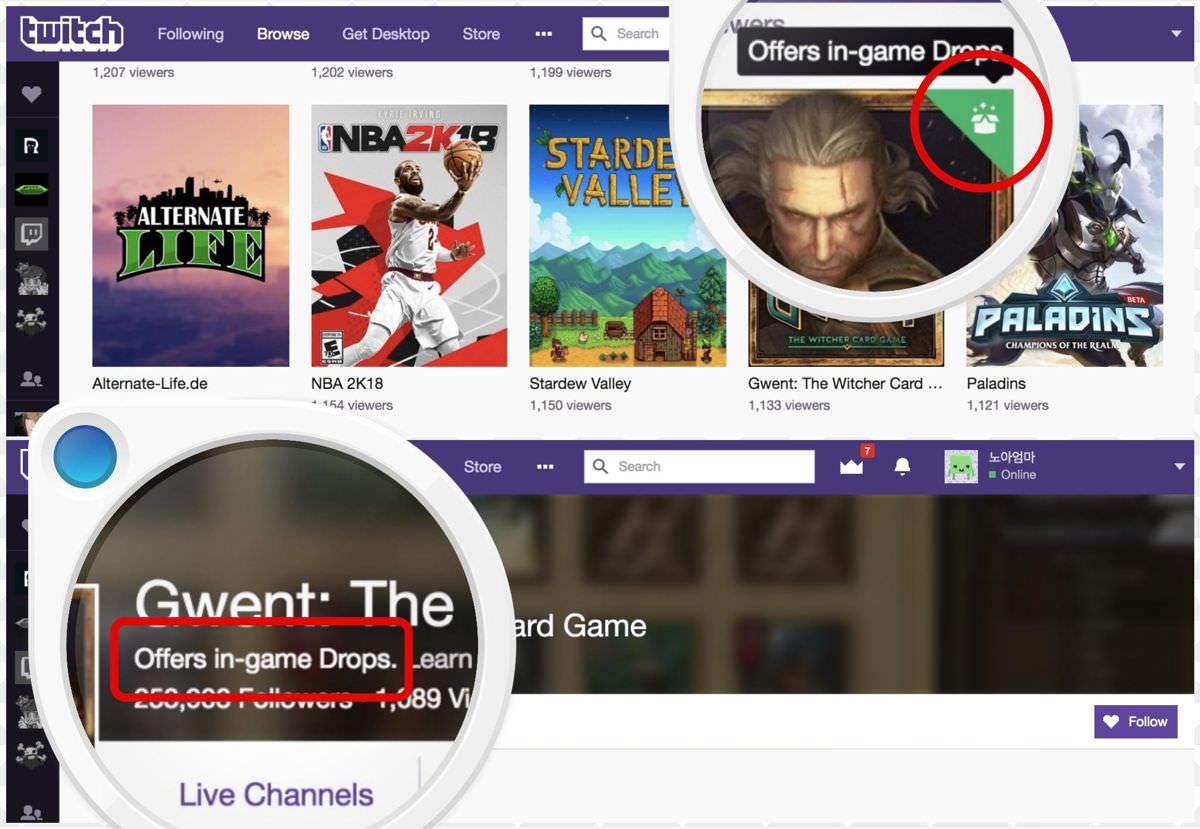Open the green spaceship channel icon

tap(32, 190)
